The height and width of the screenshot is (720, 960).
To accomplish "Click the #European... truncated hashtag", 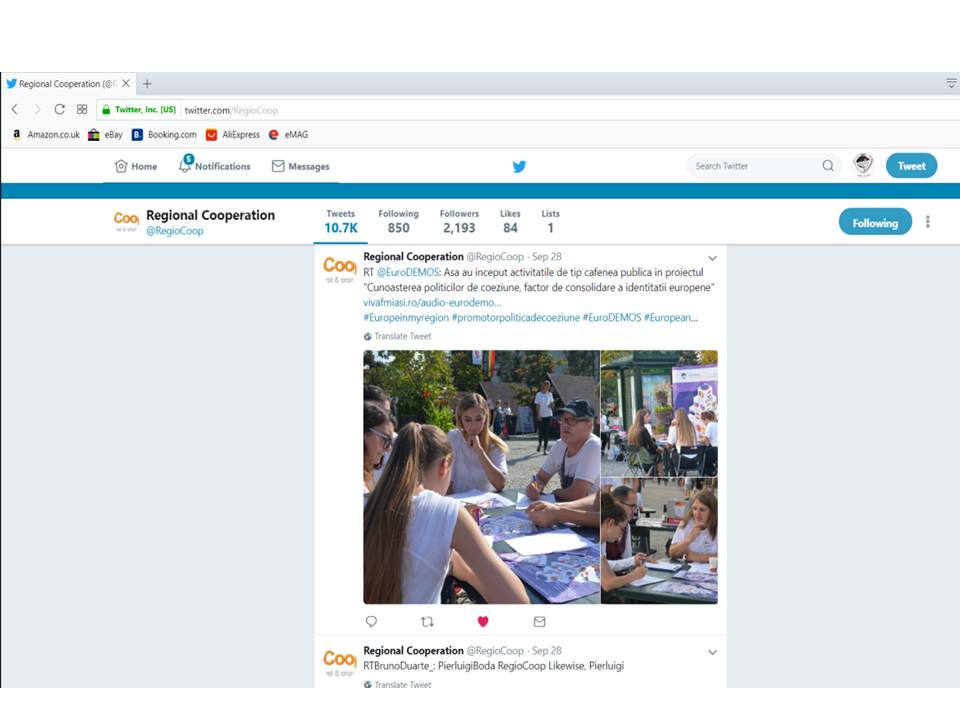I will [x=671, y=318].
